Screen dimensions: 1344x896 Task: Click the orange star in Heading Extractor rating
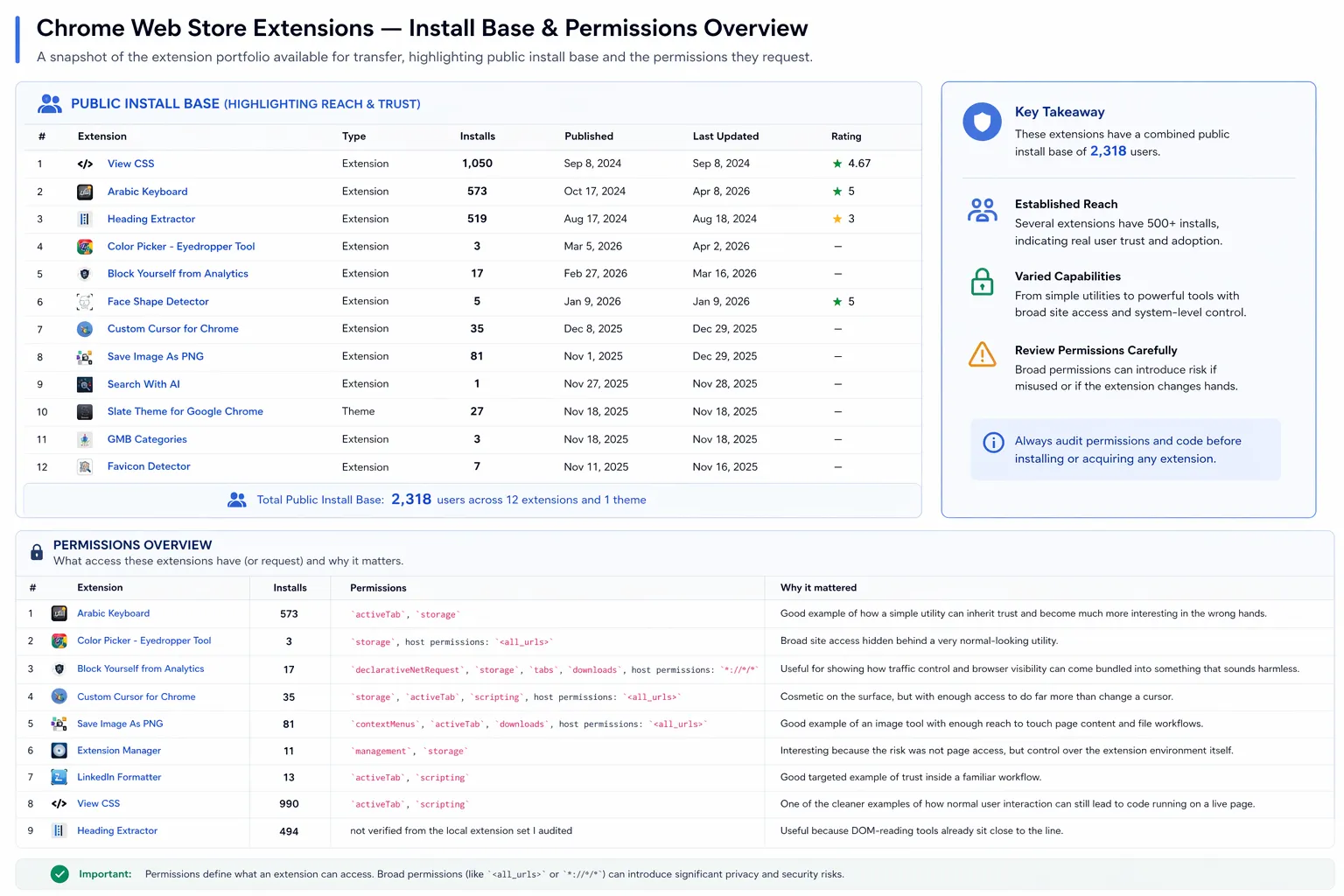coord(837,219)
